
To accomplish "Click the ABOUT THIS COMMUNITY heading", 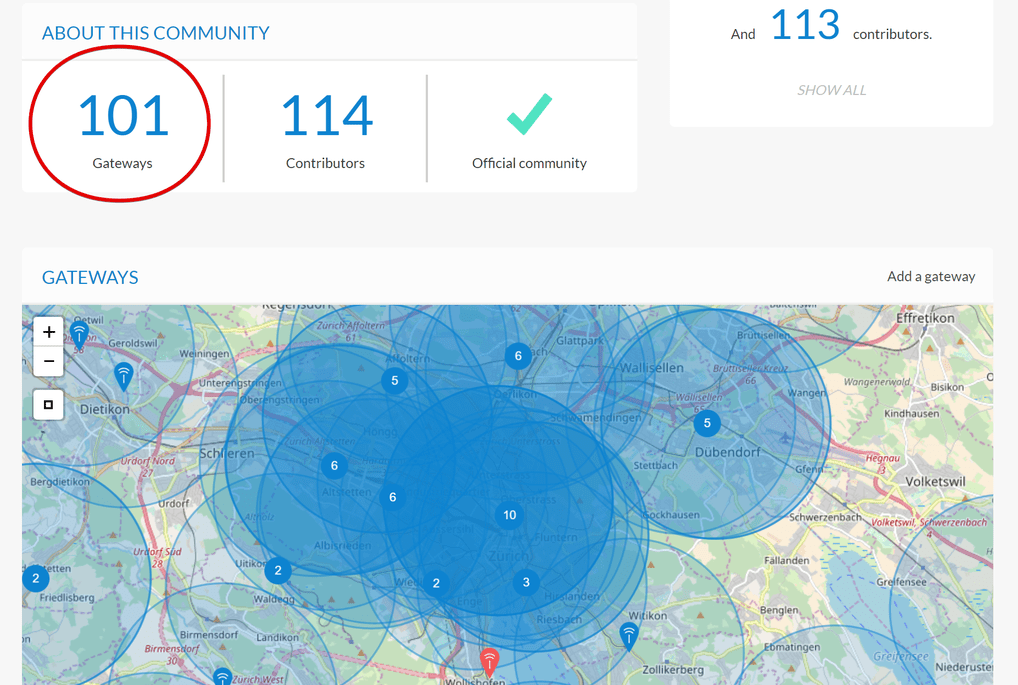I will [x=156, y=33].
